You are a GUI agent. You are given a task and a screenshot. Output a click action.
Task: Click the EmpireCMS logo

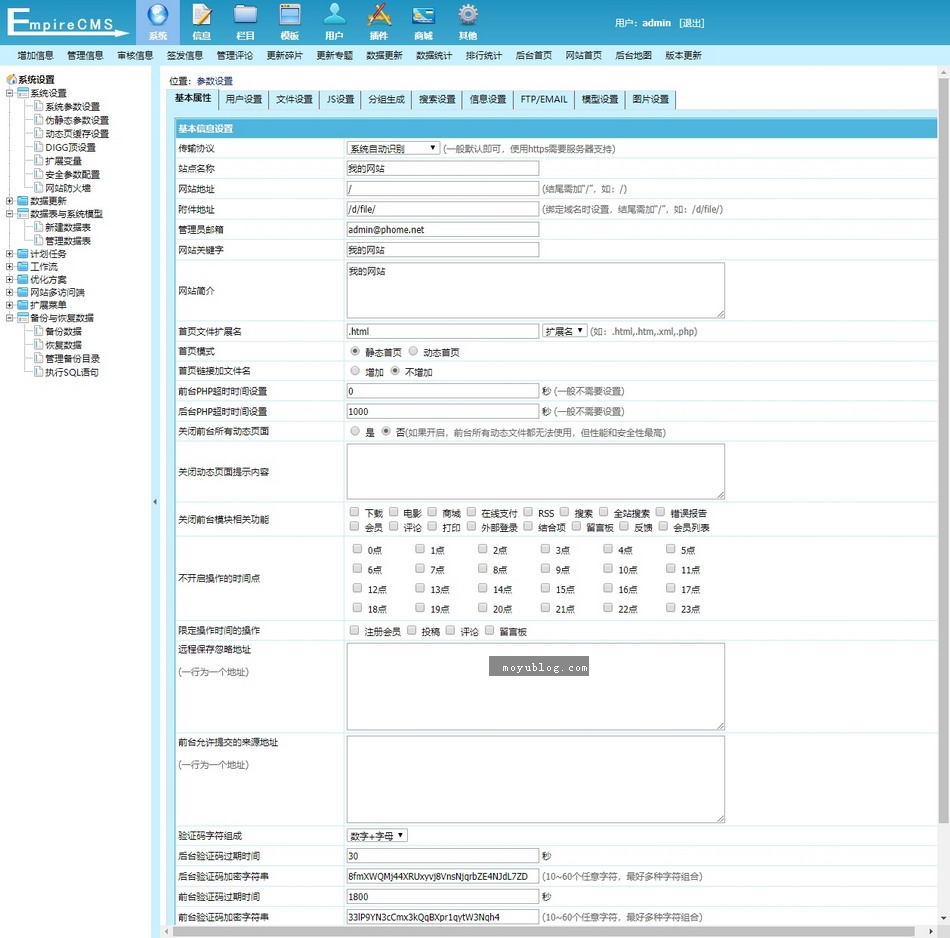coord(68,22)
